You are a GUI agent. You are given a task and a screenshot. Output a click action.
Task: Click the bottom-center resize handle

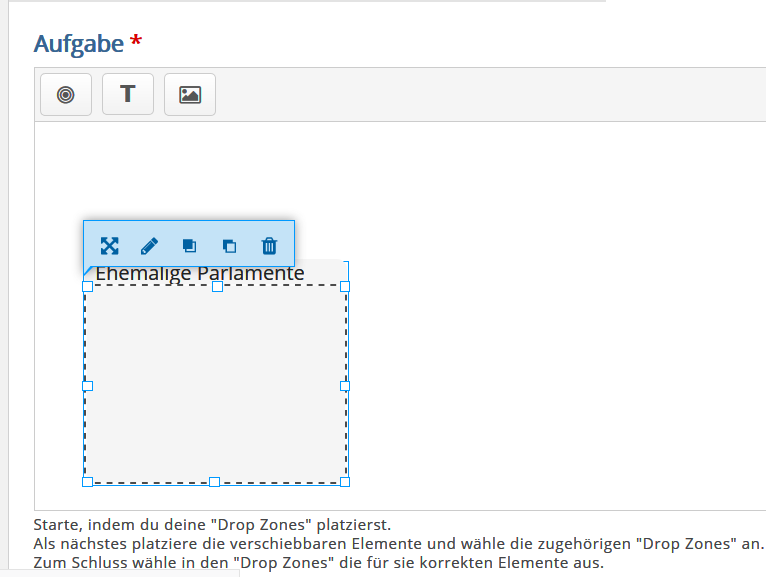(x=214, y=482)
